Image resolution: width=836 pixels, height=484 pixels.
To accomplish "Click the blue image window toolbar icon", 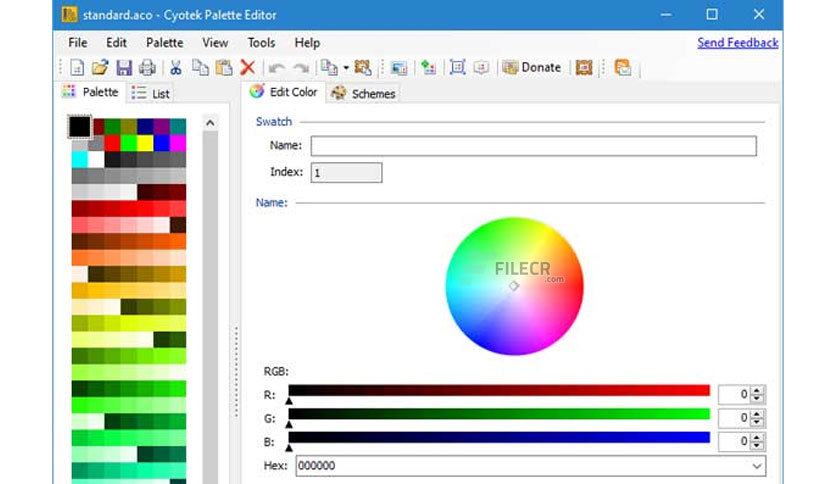I will click(x=399, y=68).
